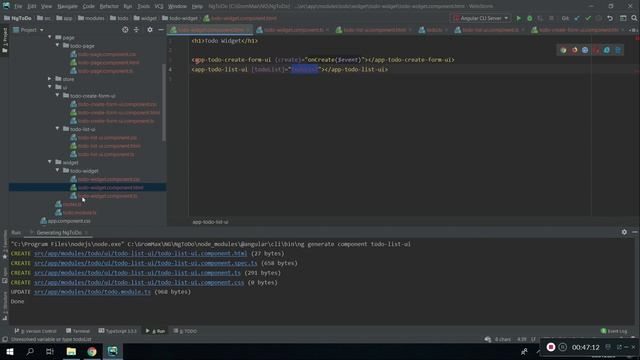The image size is (640, 360).
Task: Open in Chrome browser preview icon
Action: coord(564,50)
